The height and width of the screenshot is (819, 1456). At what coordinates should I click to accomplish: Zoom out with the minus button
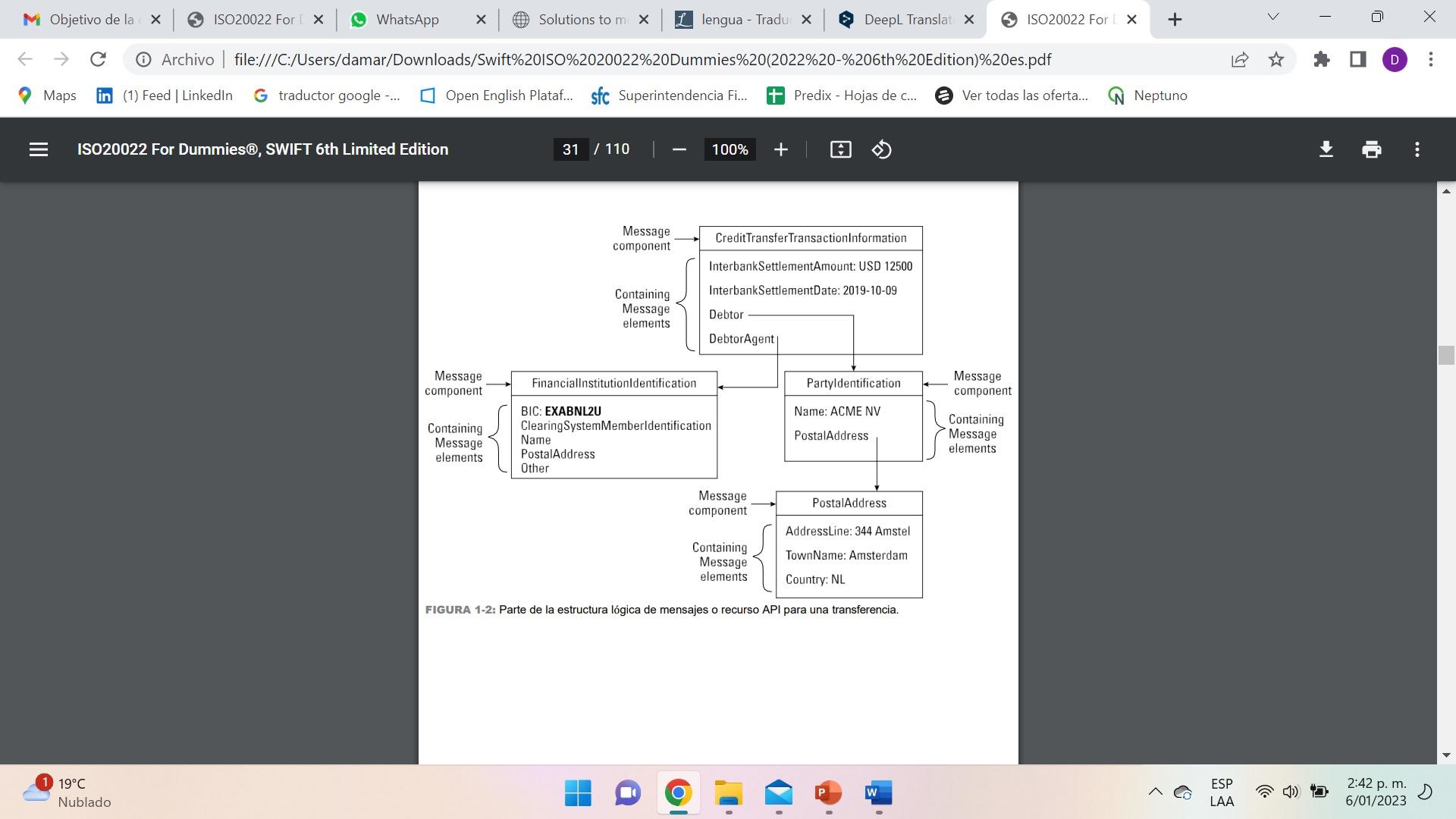pos(679,149)
